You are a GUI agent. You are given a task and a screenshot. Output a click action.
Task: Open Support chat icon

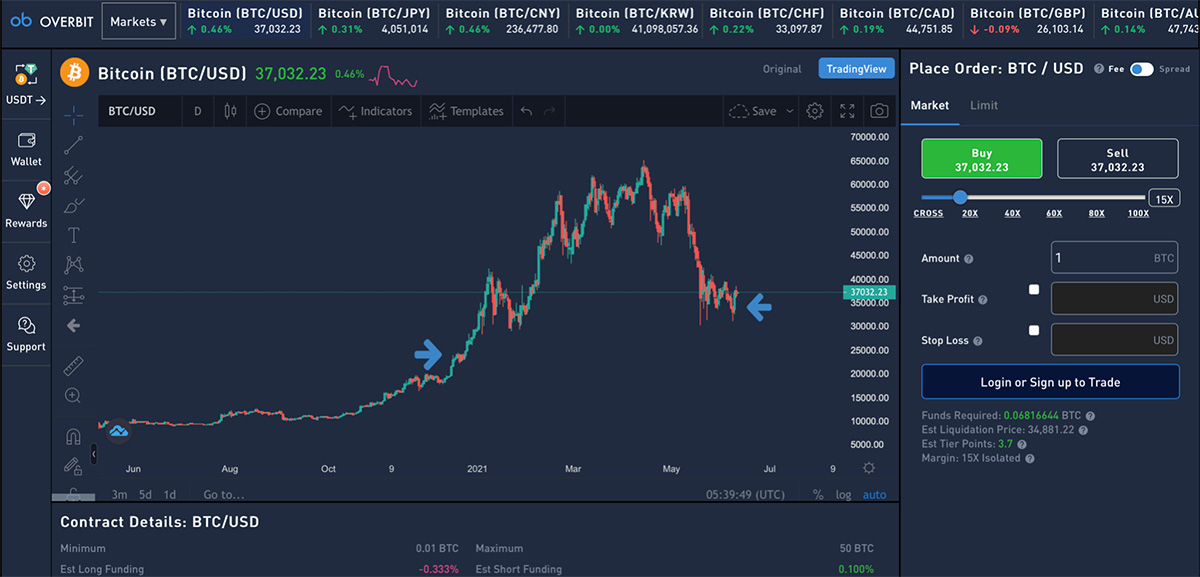pyautogui.click(x=26, y=326)
